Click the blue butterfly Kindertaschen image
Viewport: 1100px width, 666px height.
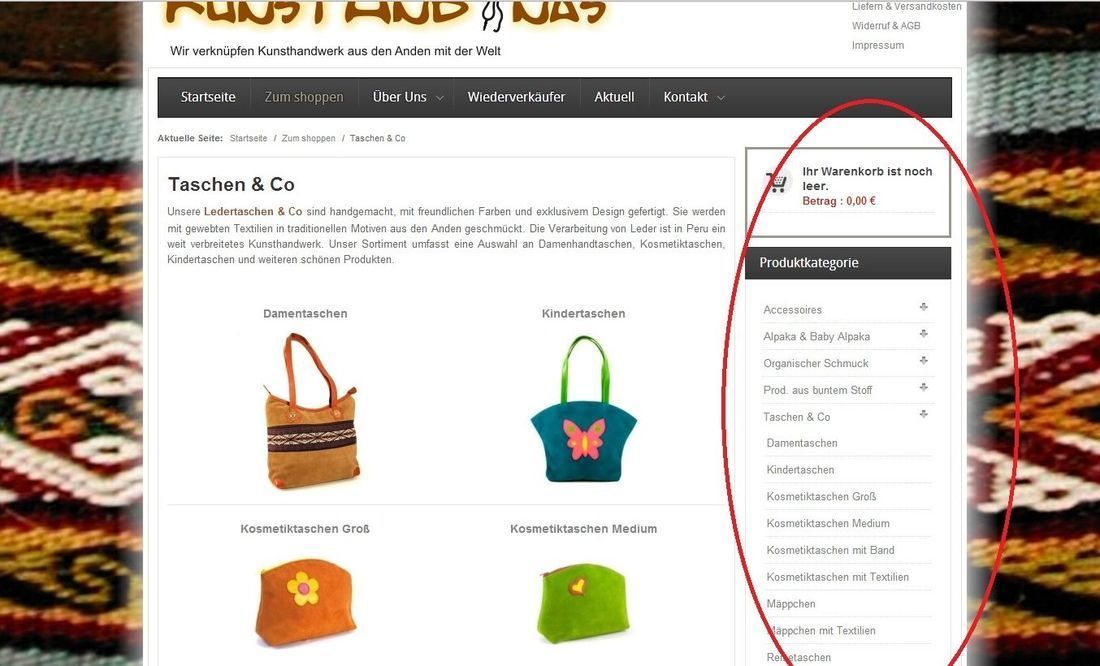point(584,408)
